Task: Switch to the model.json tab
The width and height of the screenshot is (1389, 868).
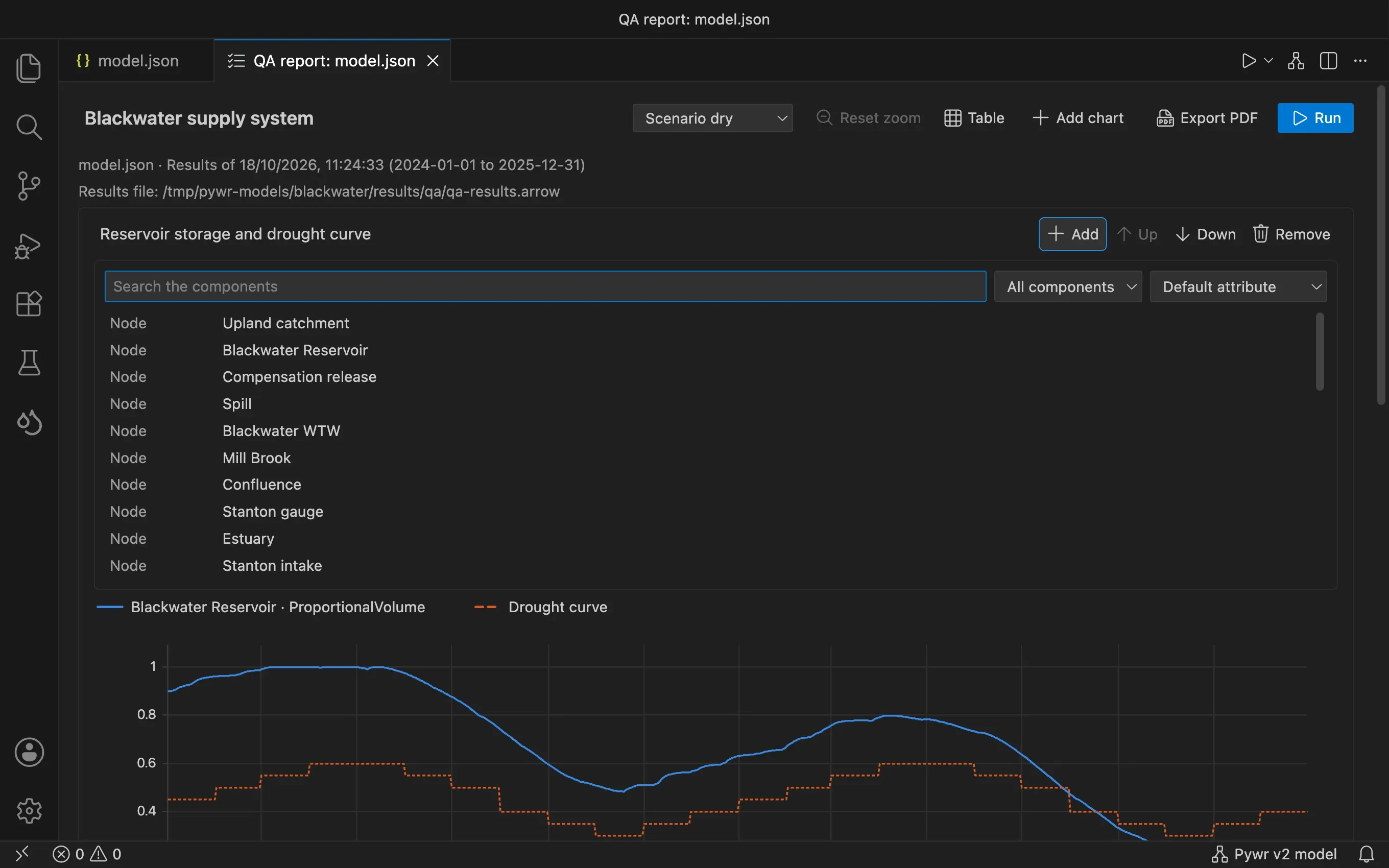Action: point(137,61)
